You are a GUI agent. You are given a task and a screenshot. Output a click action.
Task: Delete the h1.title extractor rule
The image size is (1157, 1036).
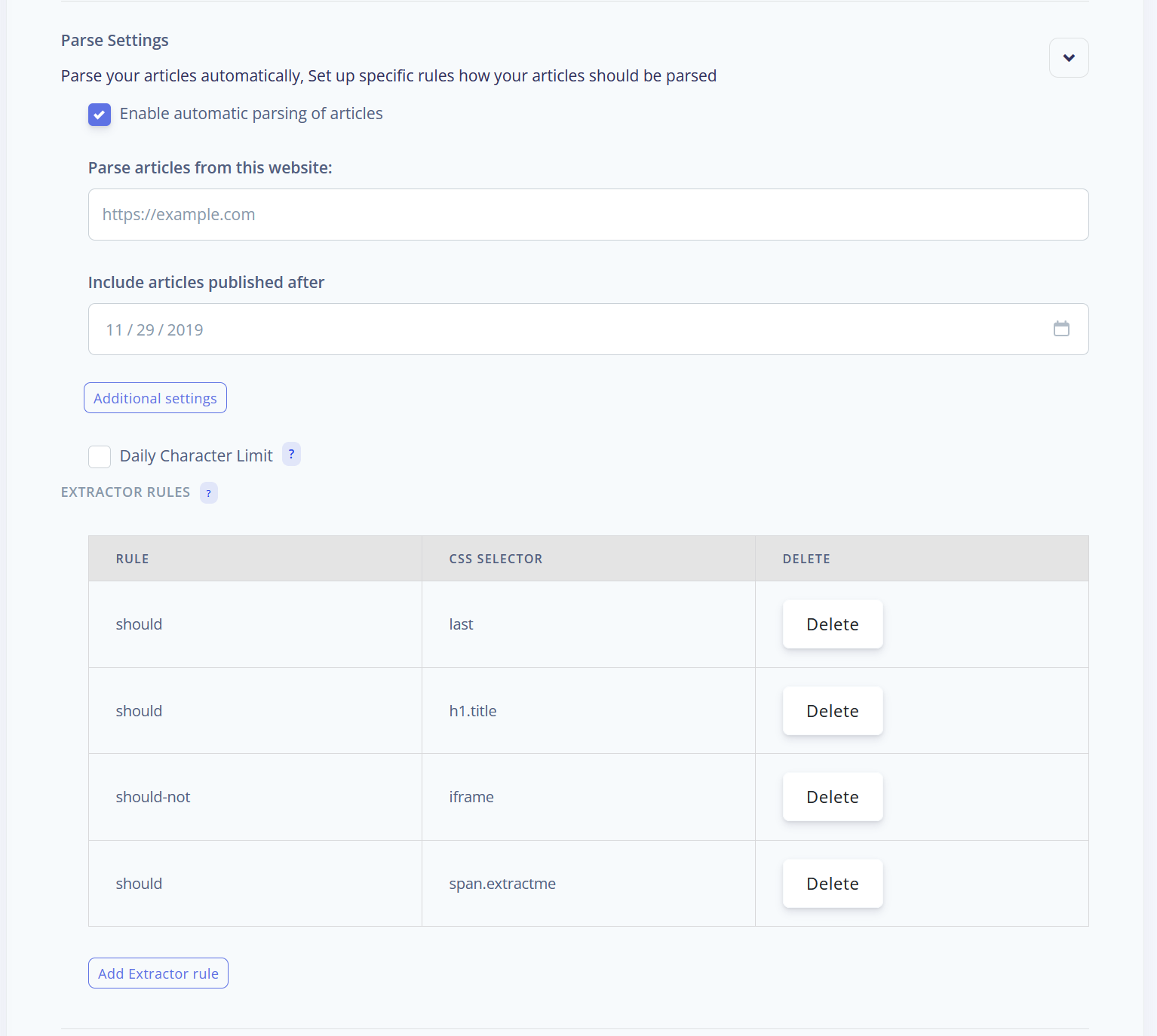coord(832,711)
